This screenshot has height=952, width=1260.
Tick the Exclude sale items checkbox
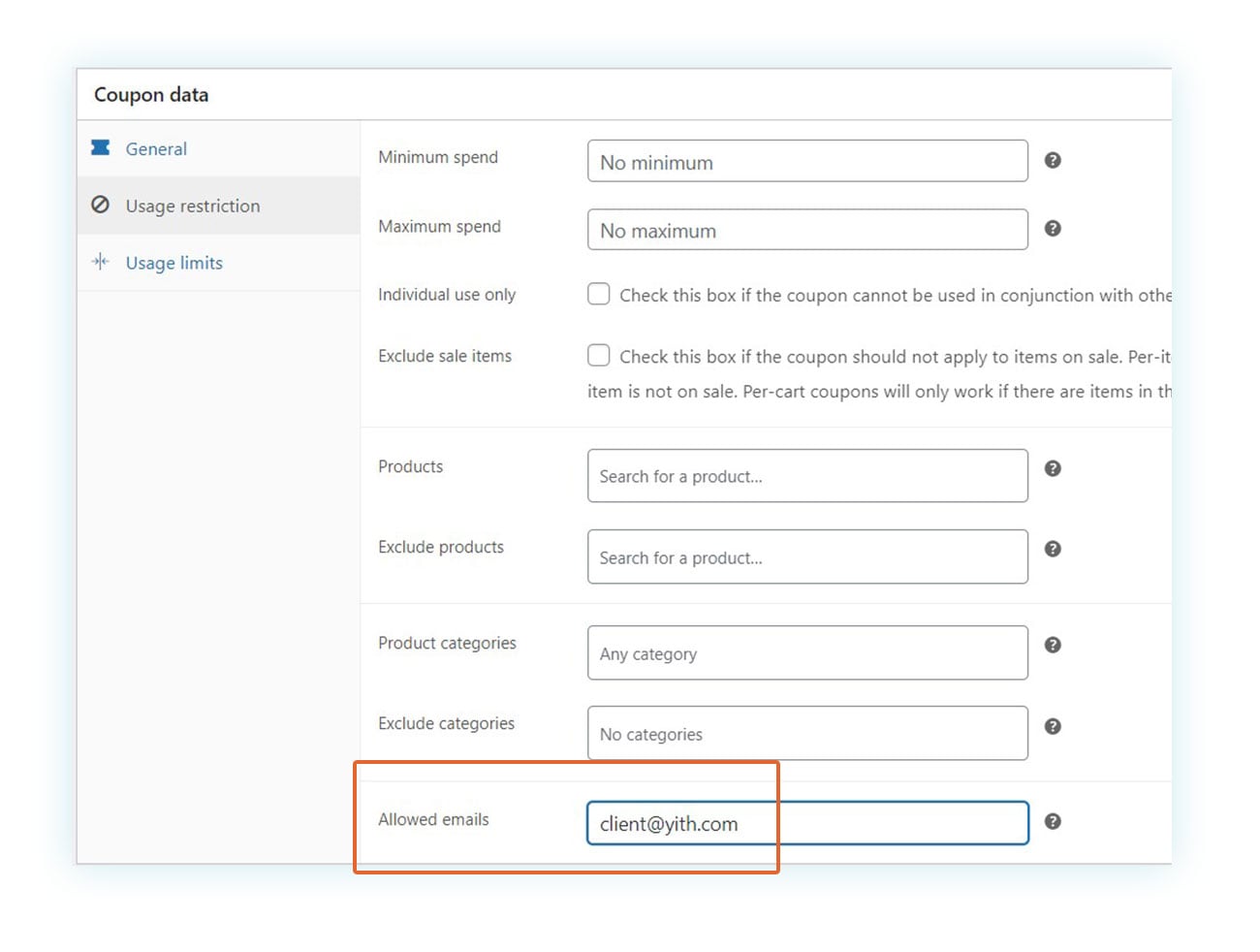599,356
